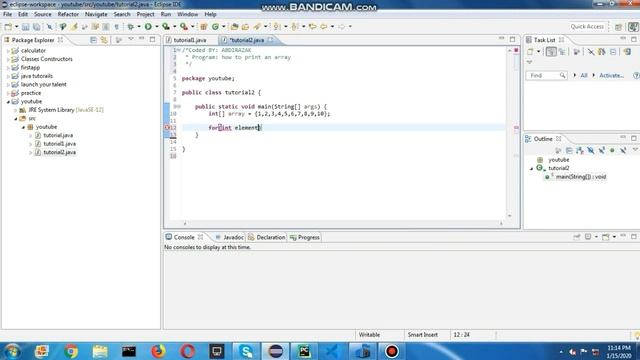Collapse the src folder
Viewport: 640px width, 360px height.
click(16, 119)
